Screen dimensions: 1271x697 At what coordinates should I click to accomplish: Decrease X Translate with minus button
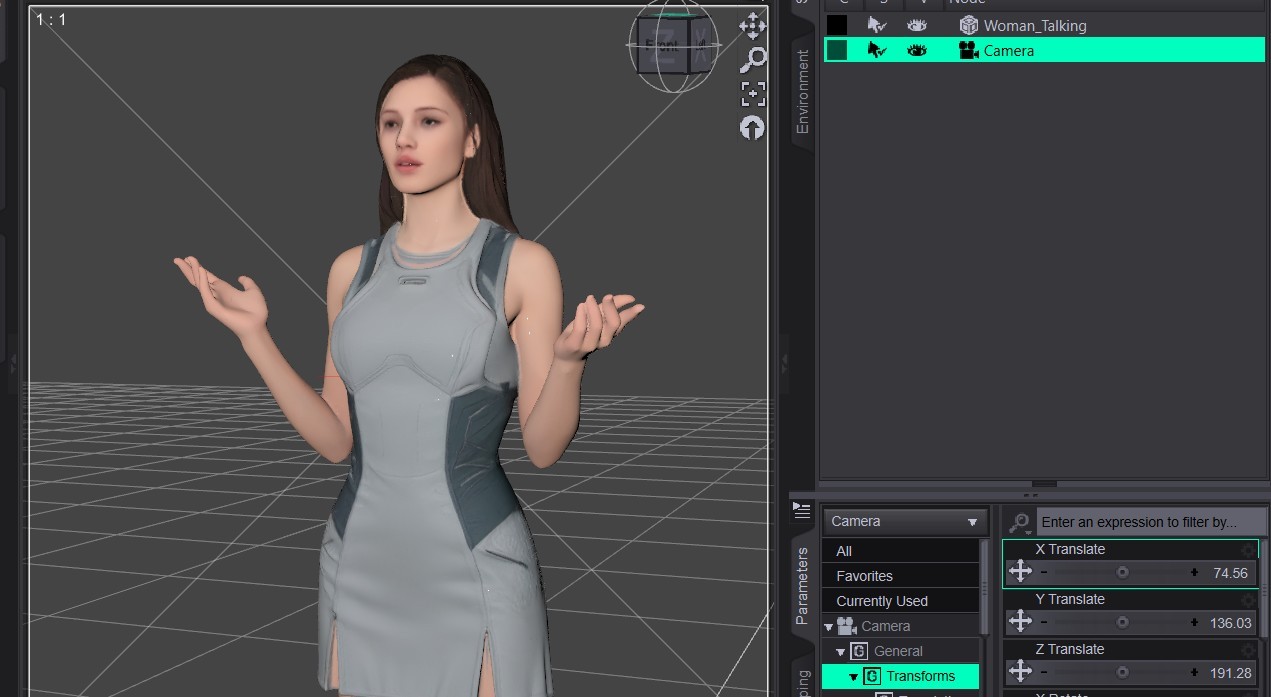[1044, 572]
